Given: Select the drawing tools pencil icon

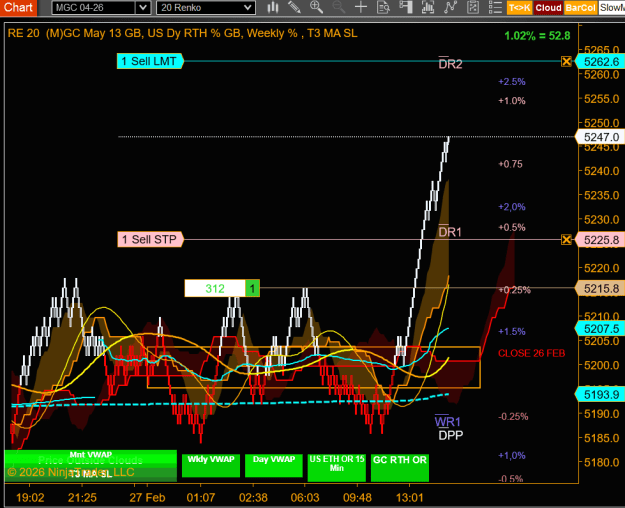Looking at the screenshot, I should point(294,7).
